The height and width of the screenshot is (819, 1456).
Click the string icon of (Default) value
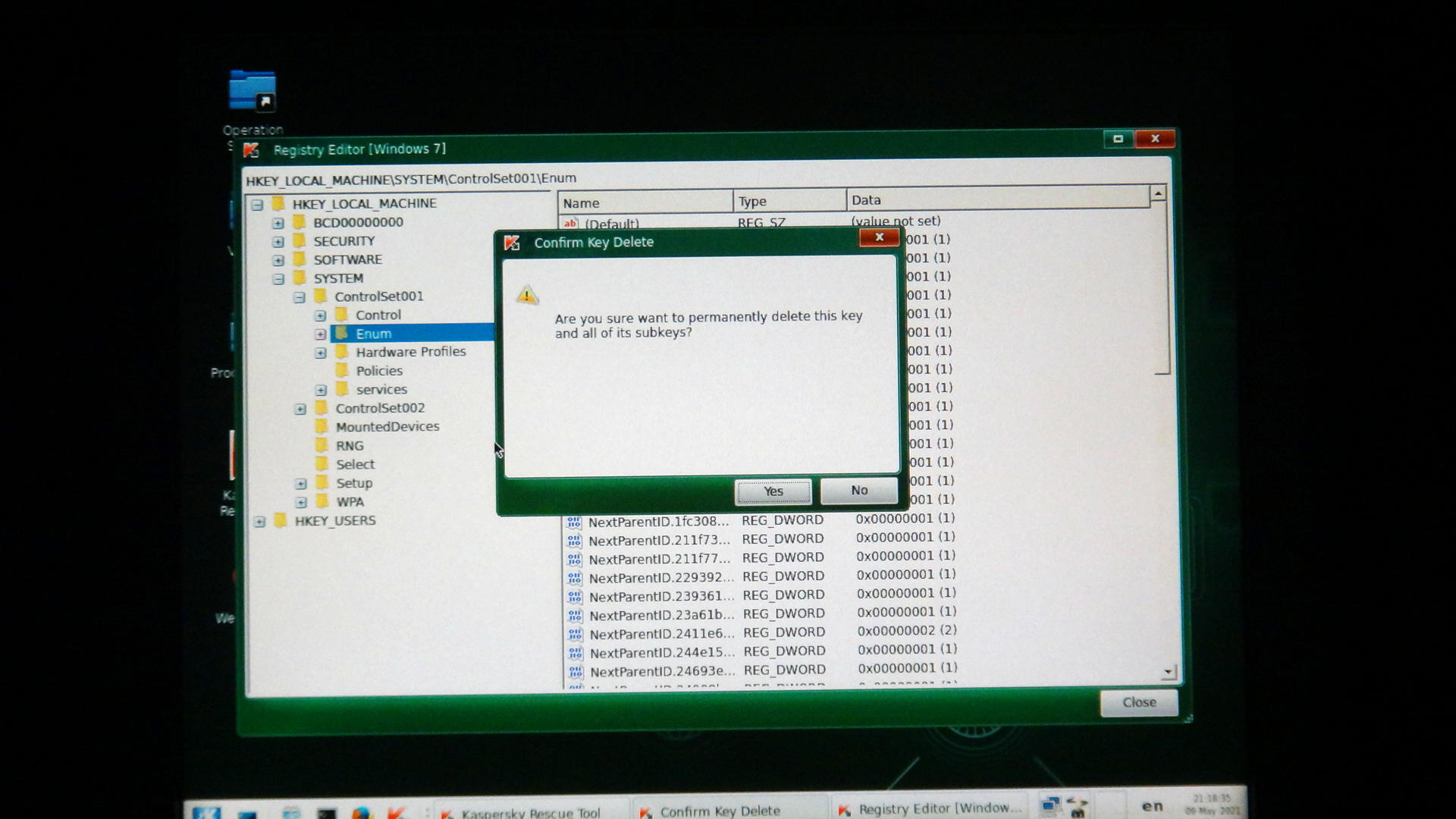pyautogui.click(x=570, y=224)
